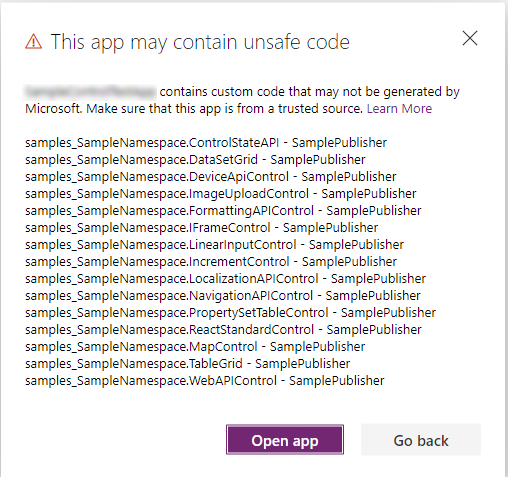Image resolution: width=508 pixels, height=477 pixels.
Task: Select the FormattingAPIControl list entry
Action: 223,211
